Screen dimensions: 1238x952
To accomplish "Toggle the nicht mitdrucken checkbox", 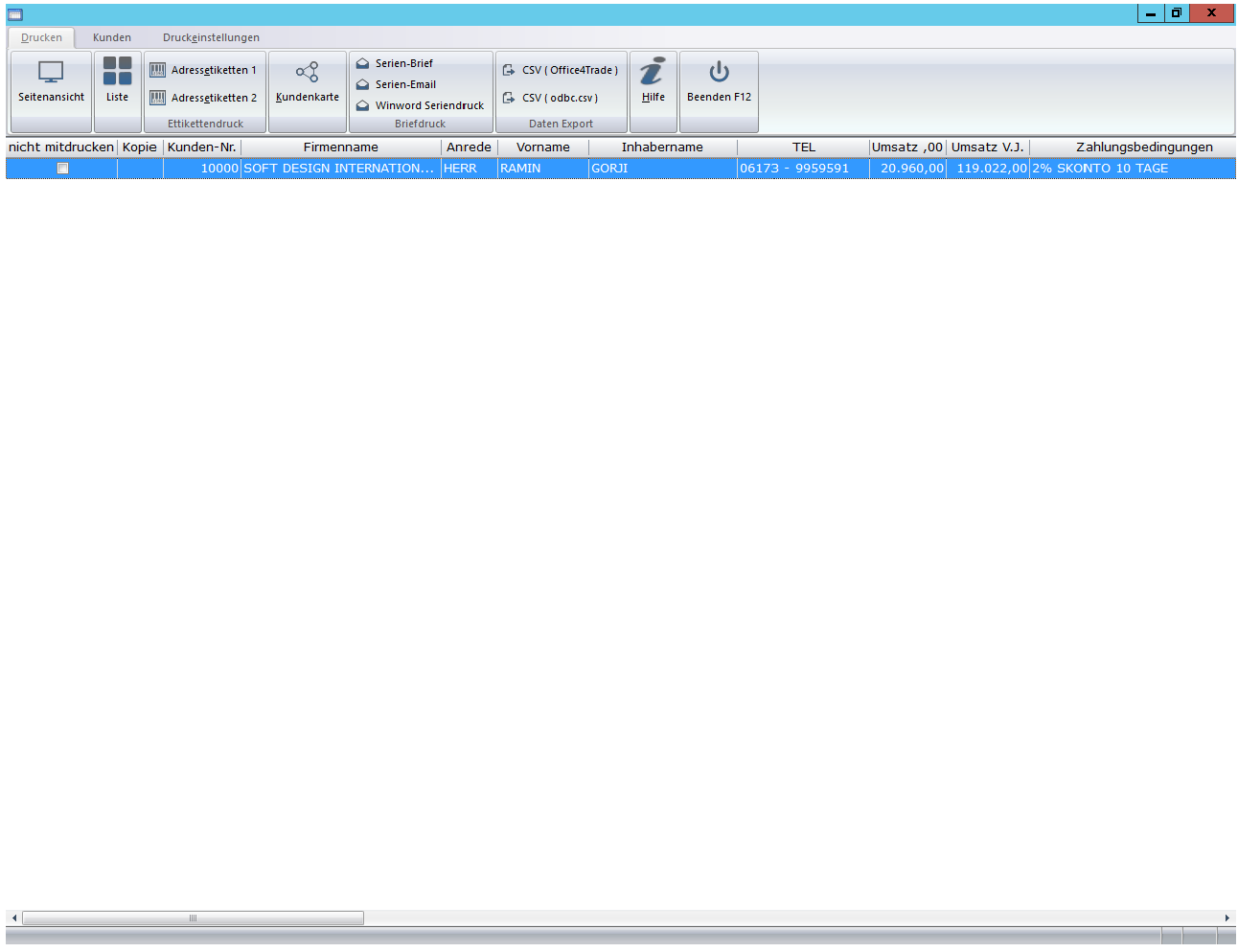I will tap(62, 169).
